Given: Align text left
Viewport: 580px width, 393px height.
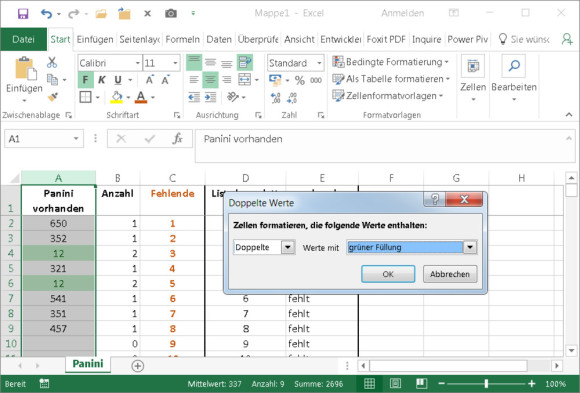Looking at the screenshot, I should 194,80.
